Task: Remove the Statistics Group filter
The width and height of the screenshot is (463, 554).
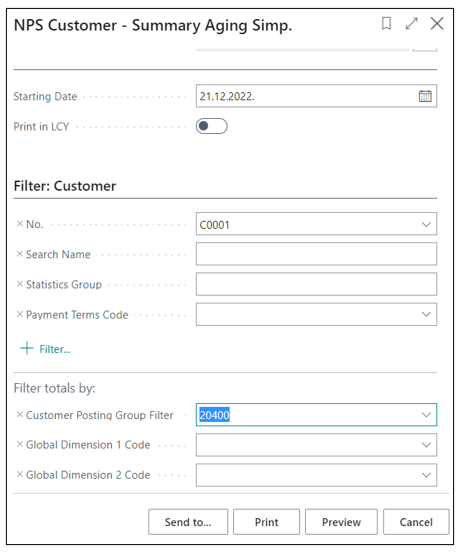Action: pyautogui.click(x=20, y=284)
